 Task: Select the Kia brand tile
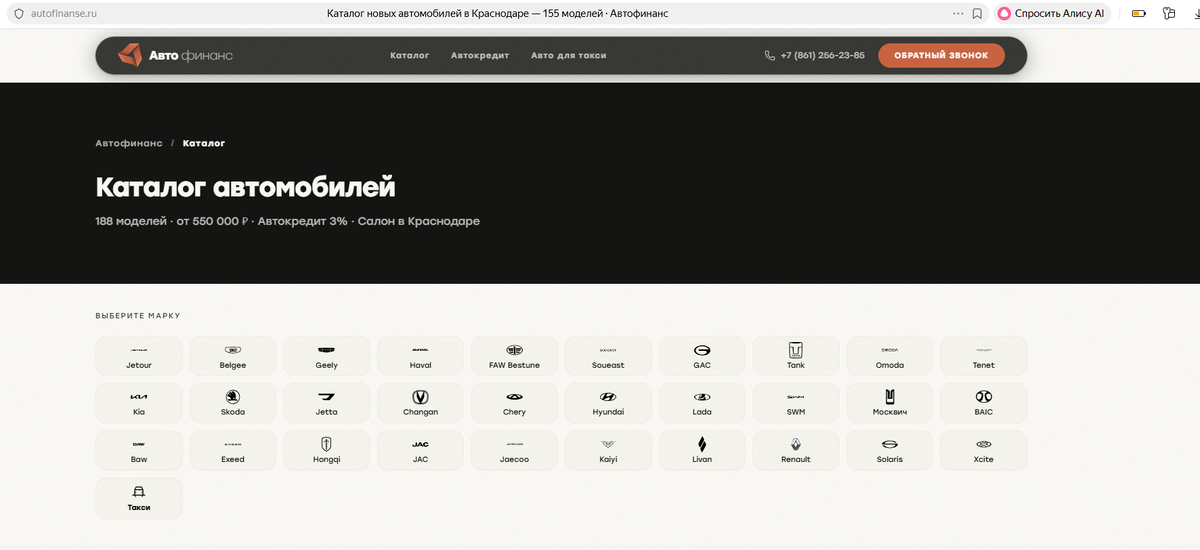[139, 403]
